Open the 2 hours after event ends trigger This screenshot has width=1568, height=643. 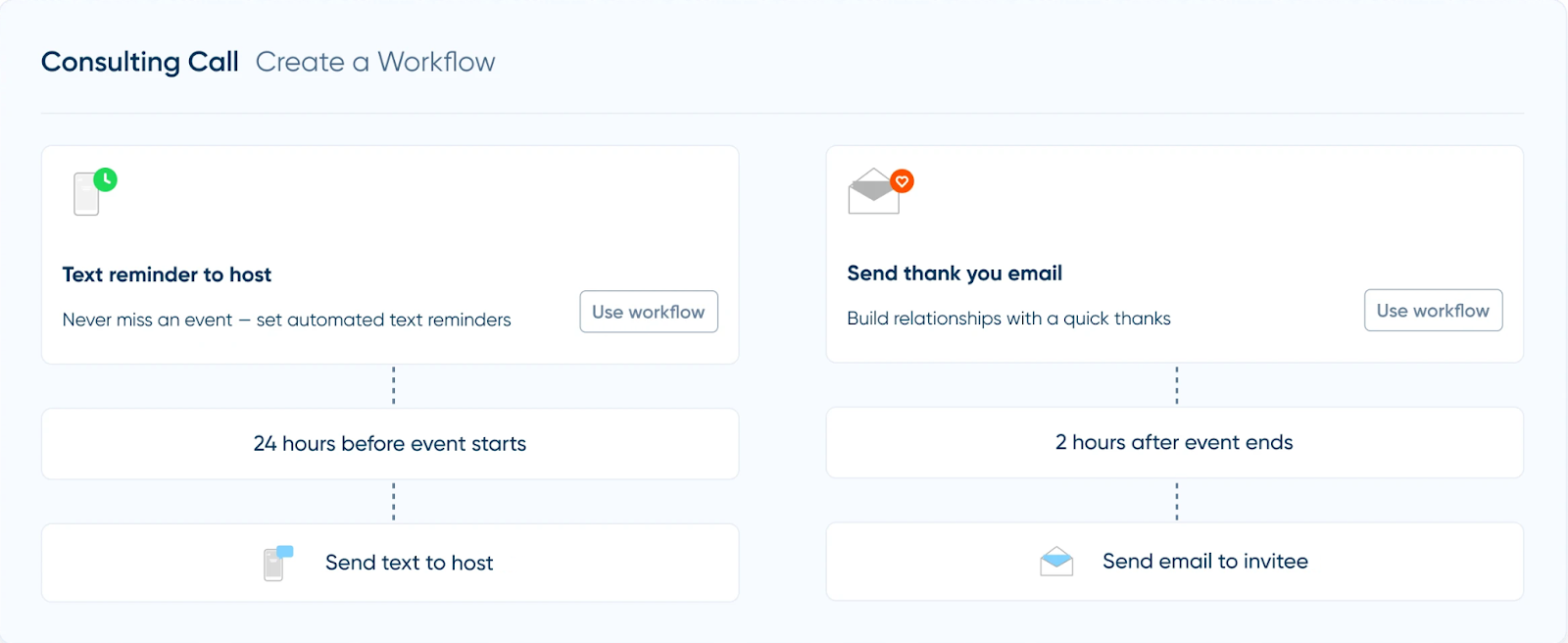[1174, 442]
